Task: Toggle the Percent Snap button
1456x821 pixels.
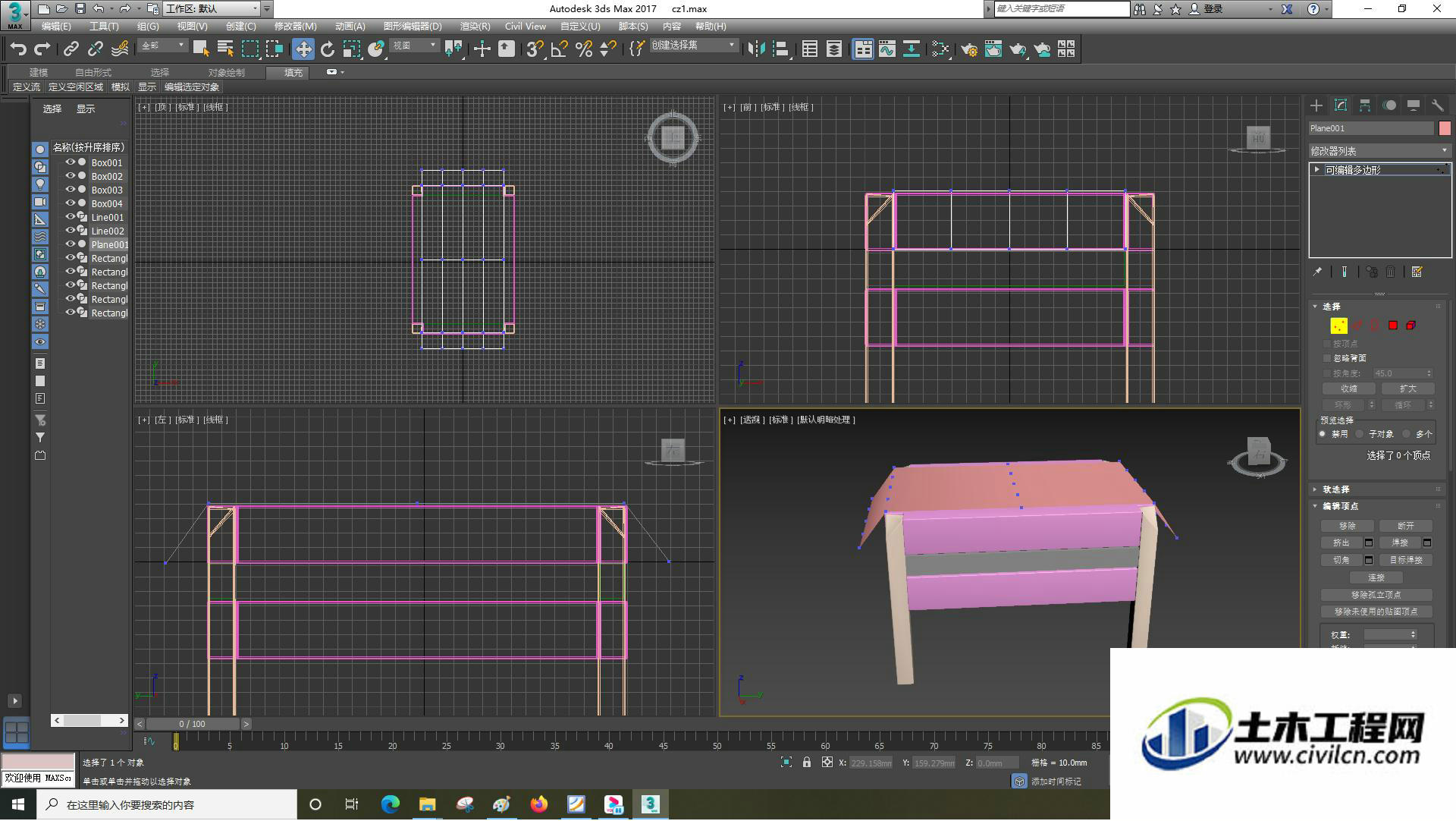Action: click(584, 49)
